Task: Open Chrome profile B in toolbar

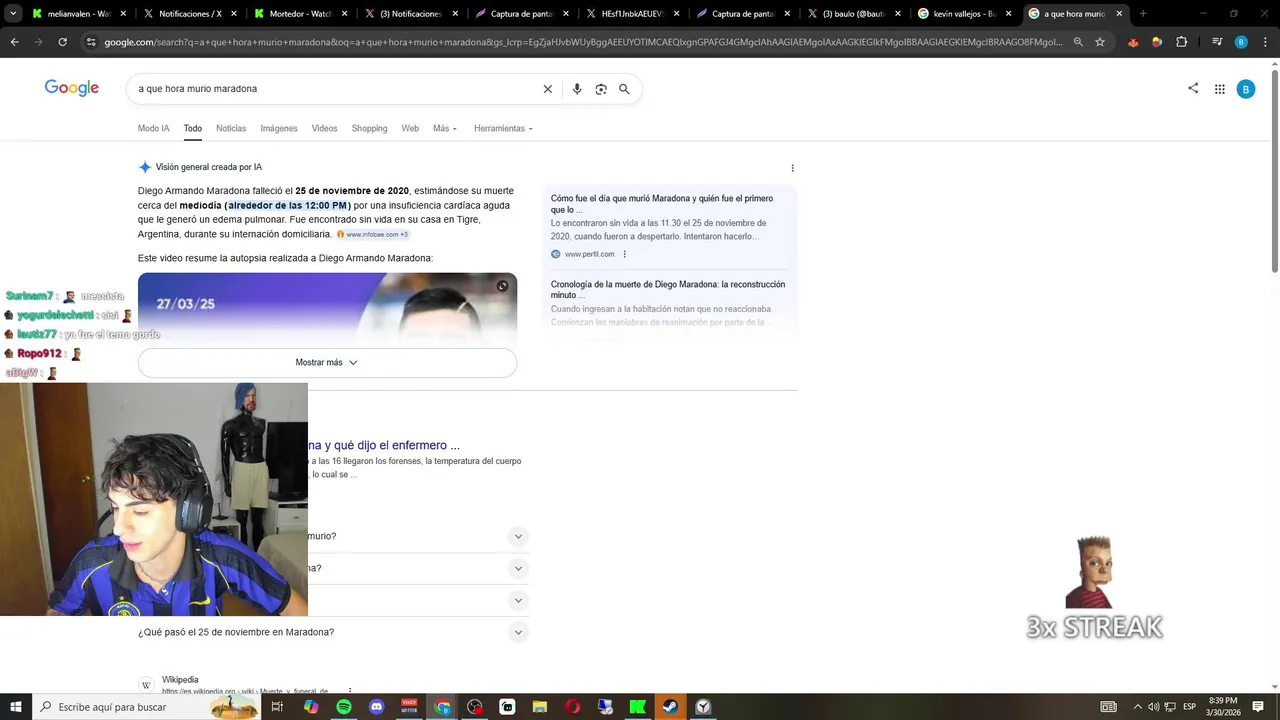Action: pyautogui.click(x=1241, y=42)
